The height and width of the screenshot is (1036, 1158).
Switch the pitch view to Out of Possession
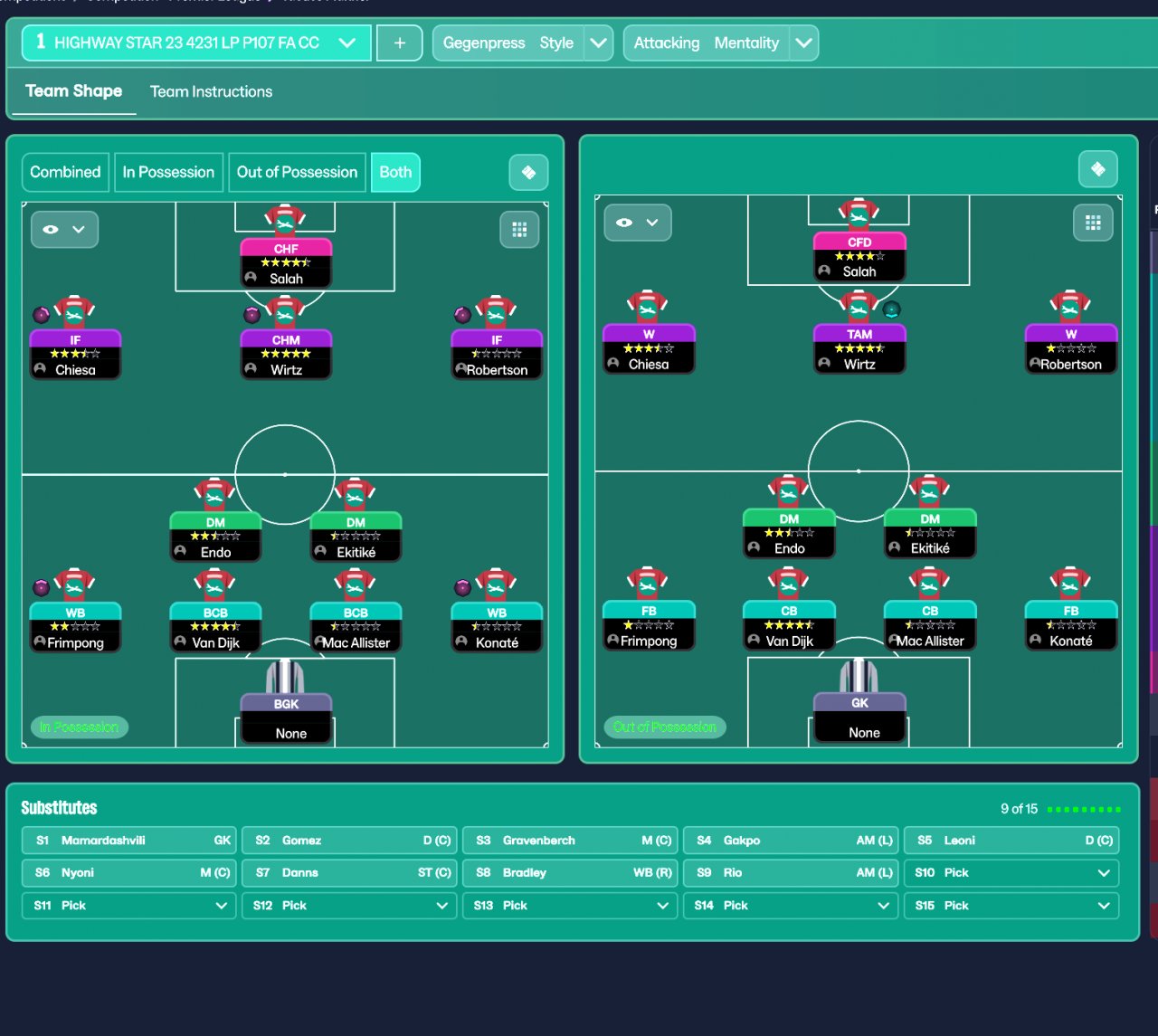[x=297, y=172]
